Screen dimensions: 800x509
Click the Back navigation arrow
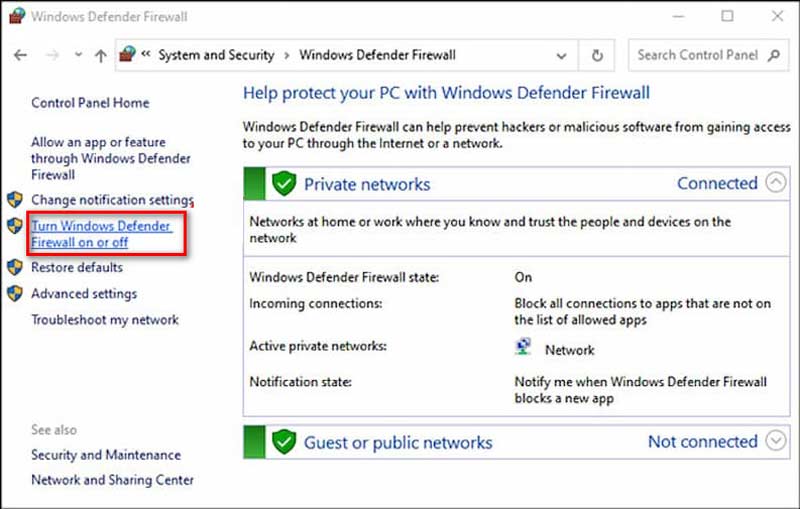click(20, 55)
